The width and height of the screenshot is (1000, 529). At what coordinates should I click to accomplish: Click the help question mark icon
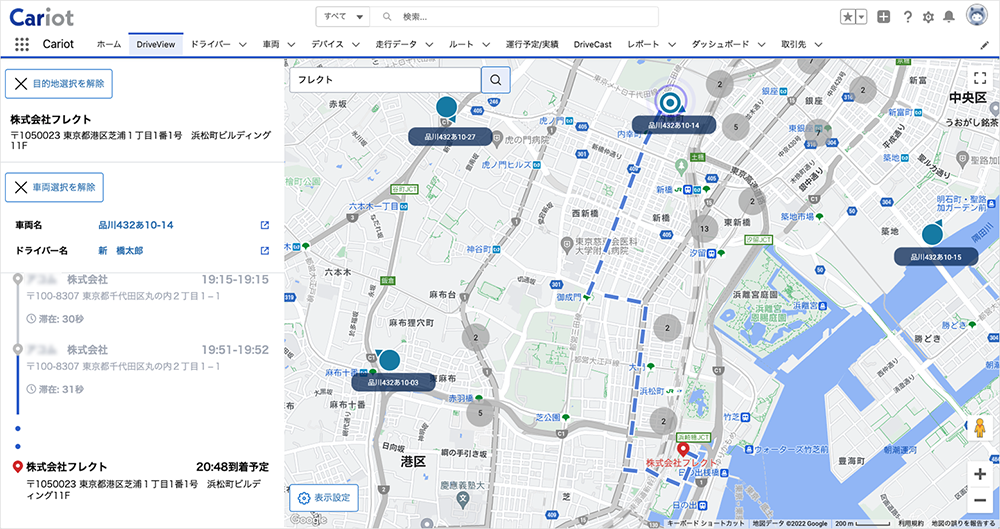908,17
